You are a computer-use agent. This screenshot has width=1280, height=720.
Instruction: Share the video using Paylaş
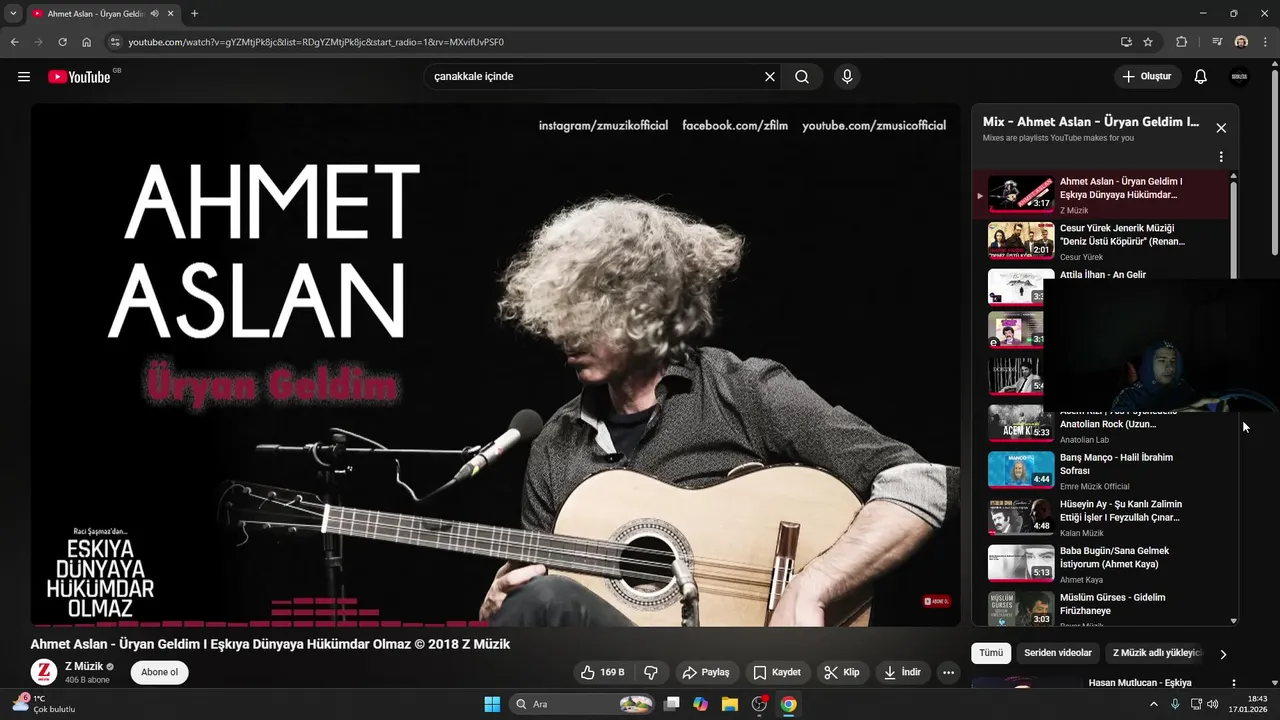(x=706, y=673)
